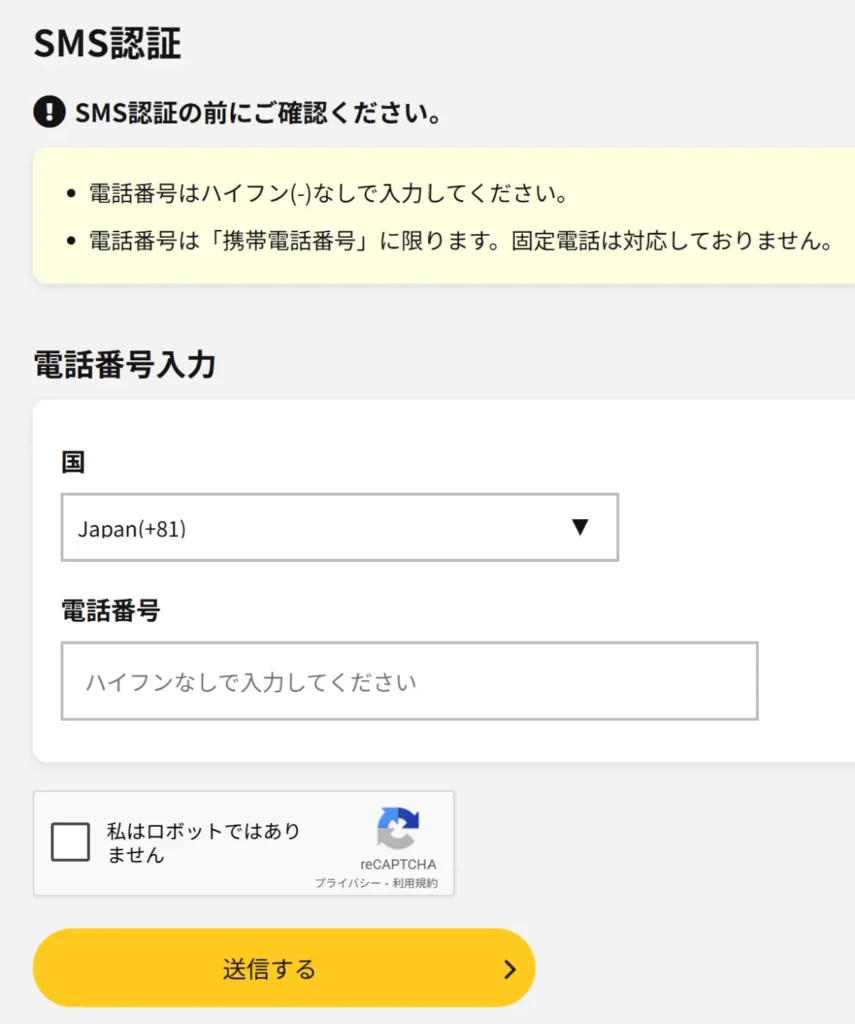Open the Japan(+81) country dropdown
The height and width of the screenshot is (1024, 855).
pyautogui.click(x=340, y=528)
